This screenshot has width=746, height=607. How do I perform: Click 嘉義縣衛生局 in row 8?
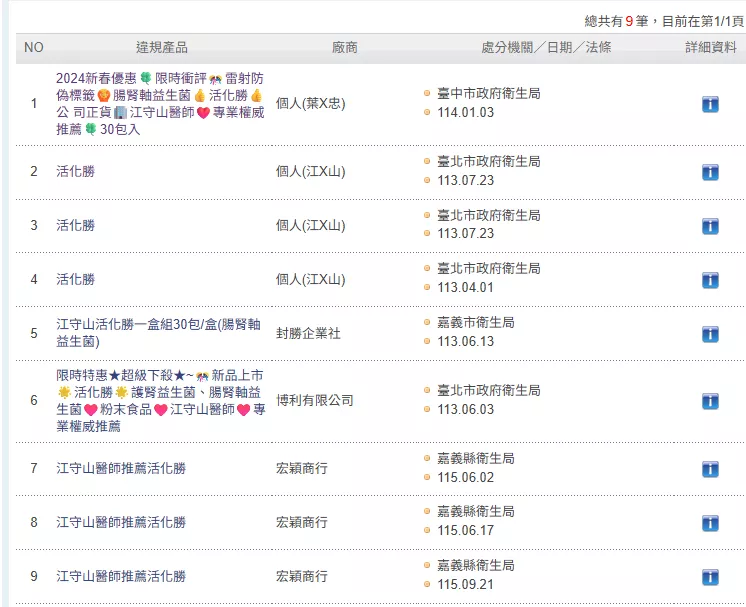click(476, 512)
